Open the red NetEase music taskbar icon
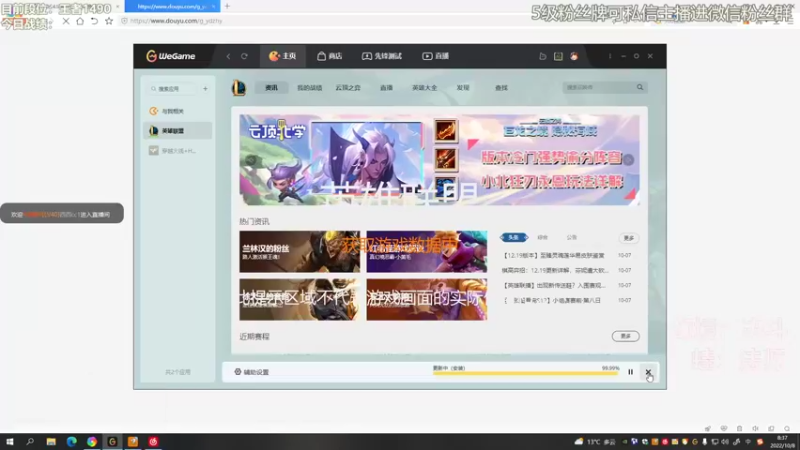 (x=153, y=441)
